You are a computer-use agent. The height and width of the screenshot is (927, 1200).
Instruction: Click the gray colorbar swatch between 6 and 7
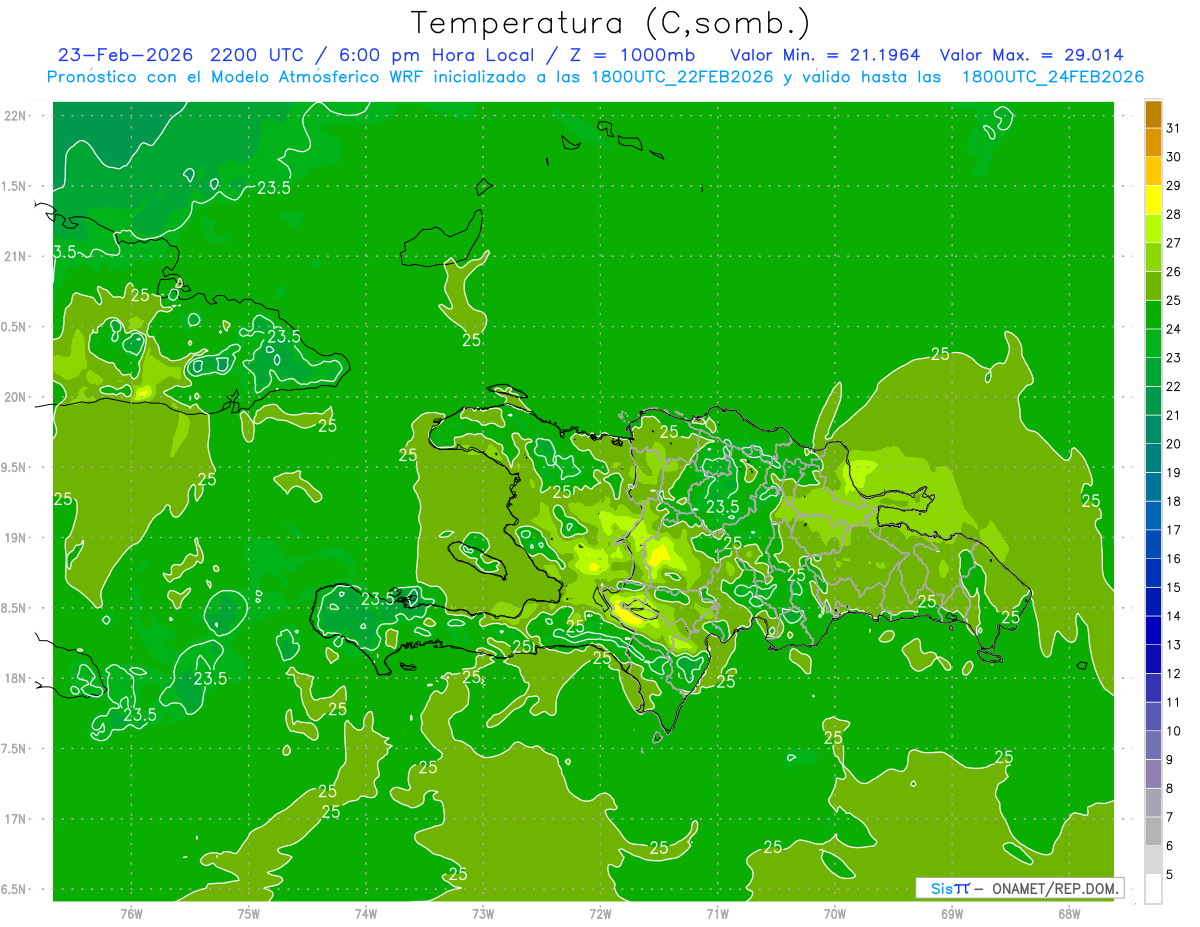[x=1153, y=831]
